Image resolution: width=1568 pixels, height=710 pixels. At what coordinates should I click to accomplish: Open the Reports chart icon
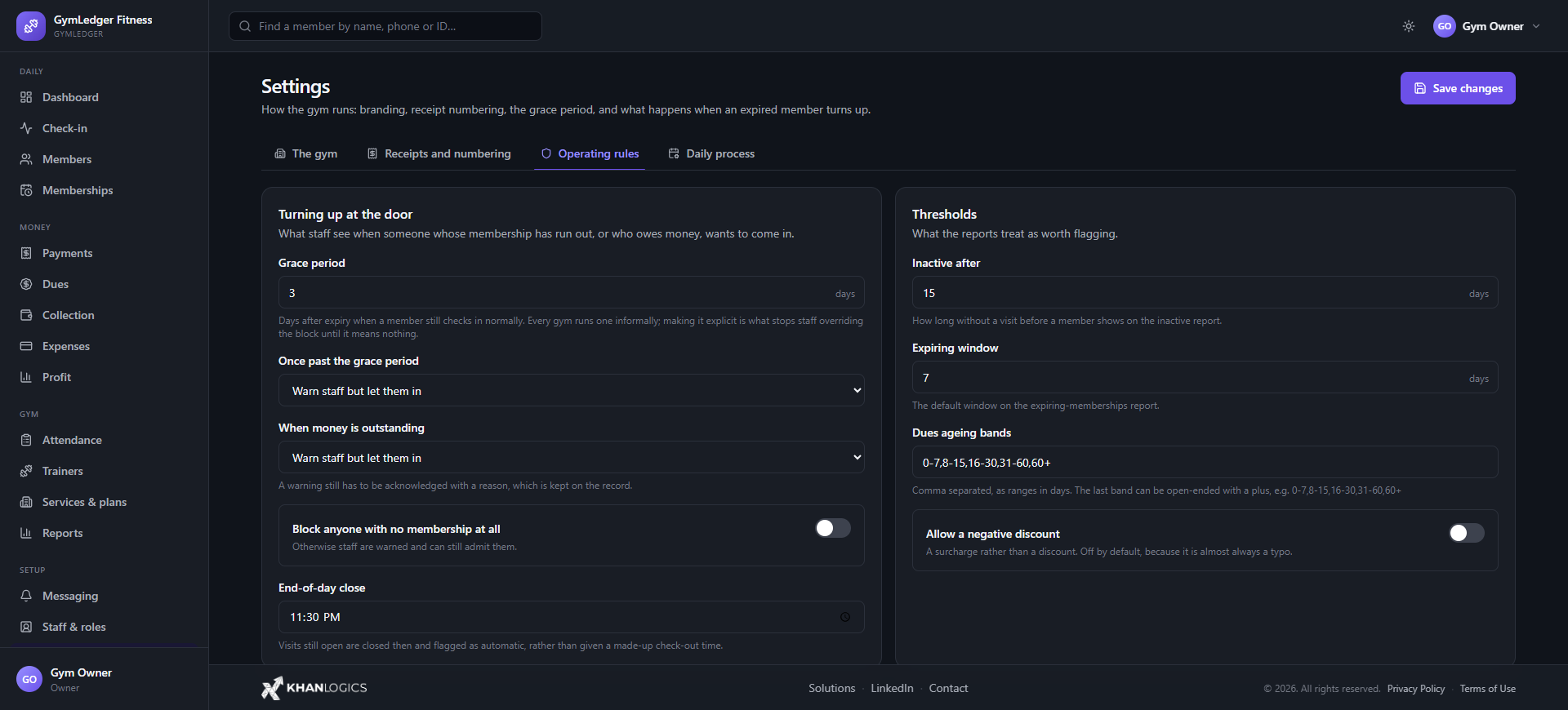click(x=26, y=533)
